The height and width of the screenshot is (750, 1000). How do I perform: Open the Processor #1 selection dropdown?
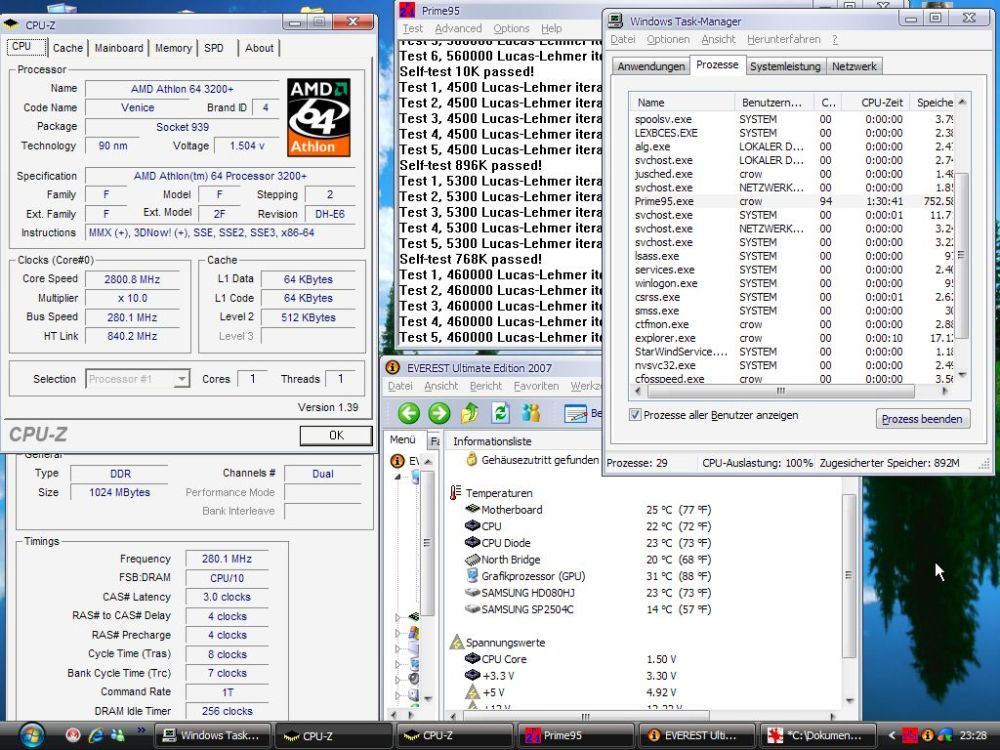point(182,379)
